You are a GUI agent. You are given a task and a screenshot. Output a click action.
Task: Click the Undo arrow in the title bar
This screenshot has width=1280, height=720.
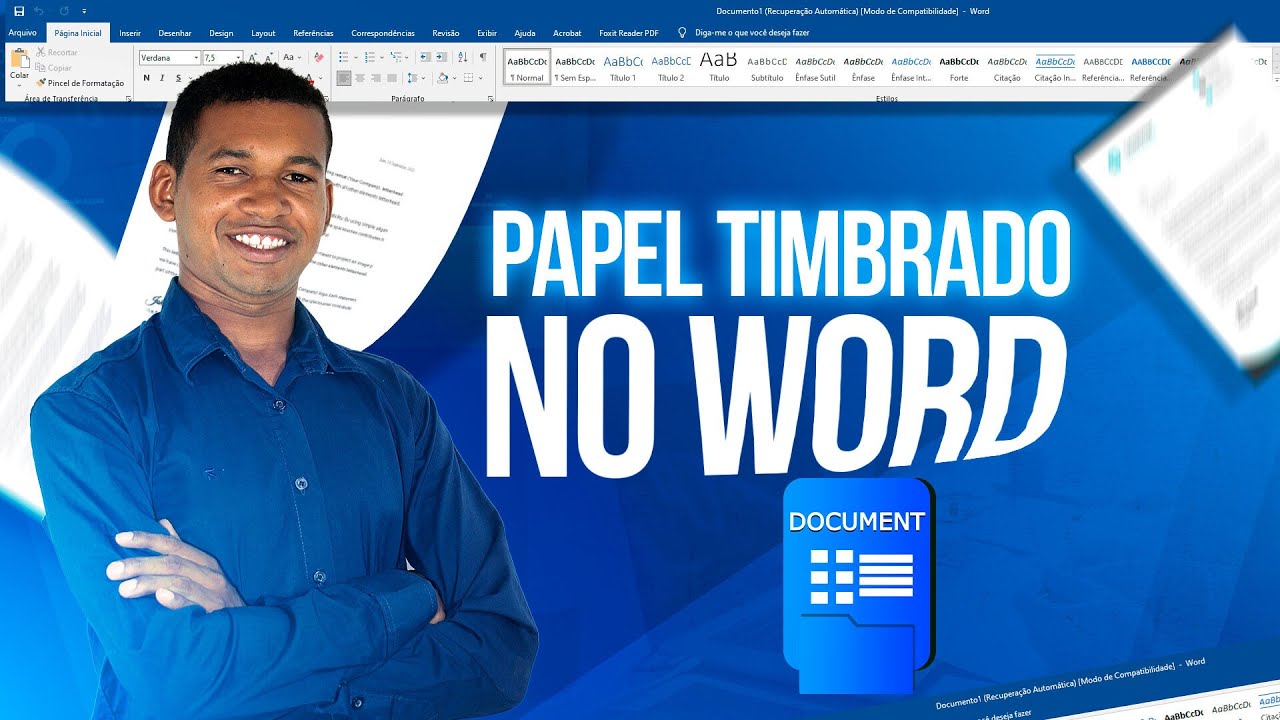pyautogui.click(x=41, y=11)
